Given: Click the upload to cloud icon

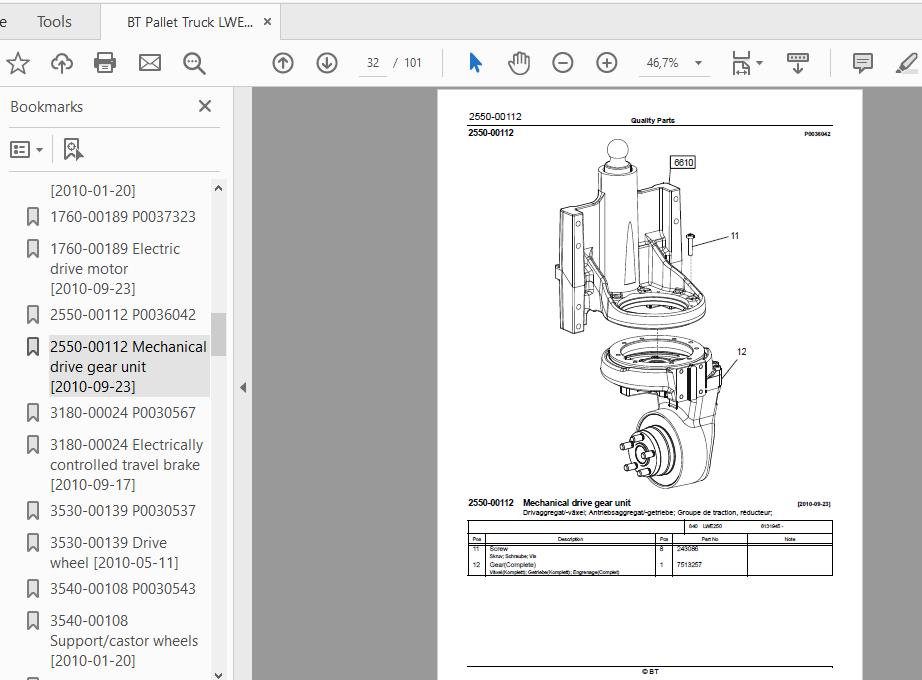Looking at the screenshot, I should [x=62, y=63].
